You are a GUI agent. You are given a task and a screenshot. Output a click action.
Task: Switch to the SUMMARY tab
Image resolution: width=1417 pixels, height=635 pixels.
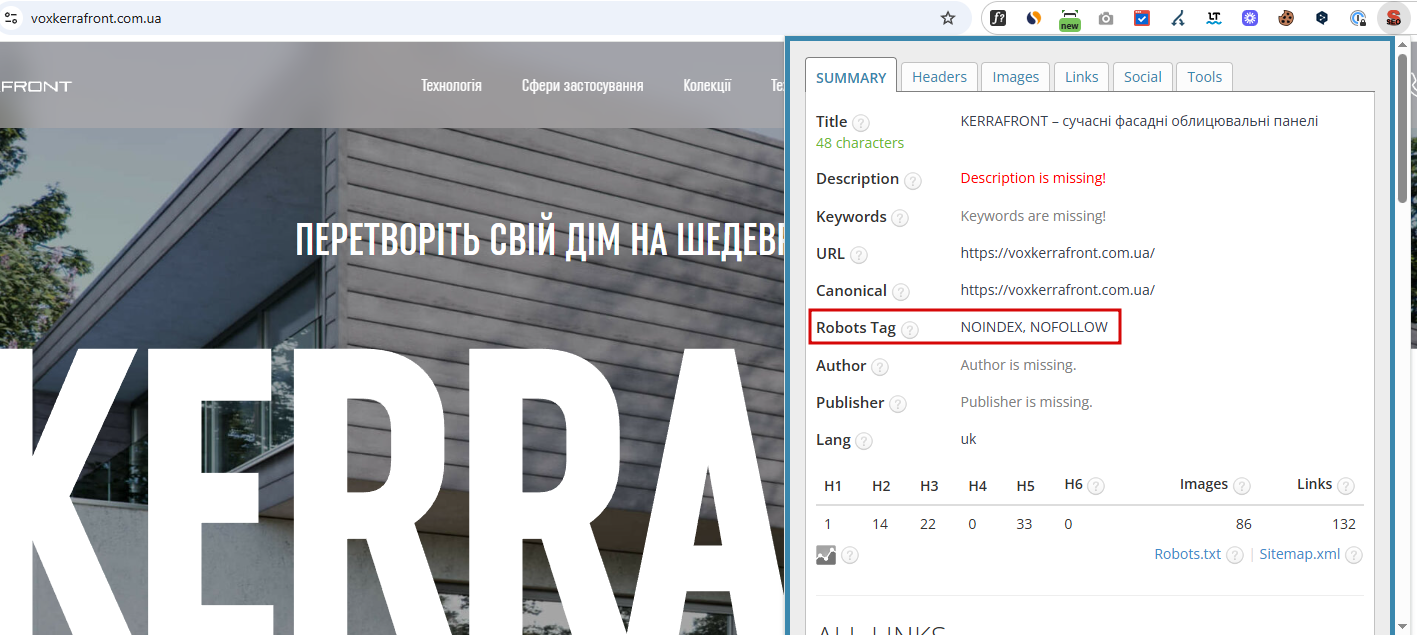(851, 77)
